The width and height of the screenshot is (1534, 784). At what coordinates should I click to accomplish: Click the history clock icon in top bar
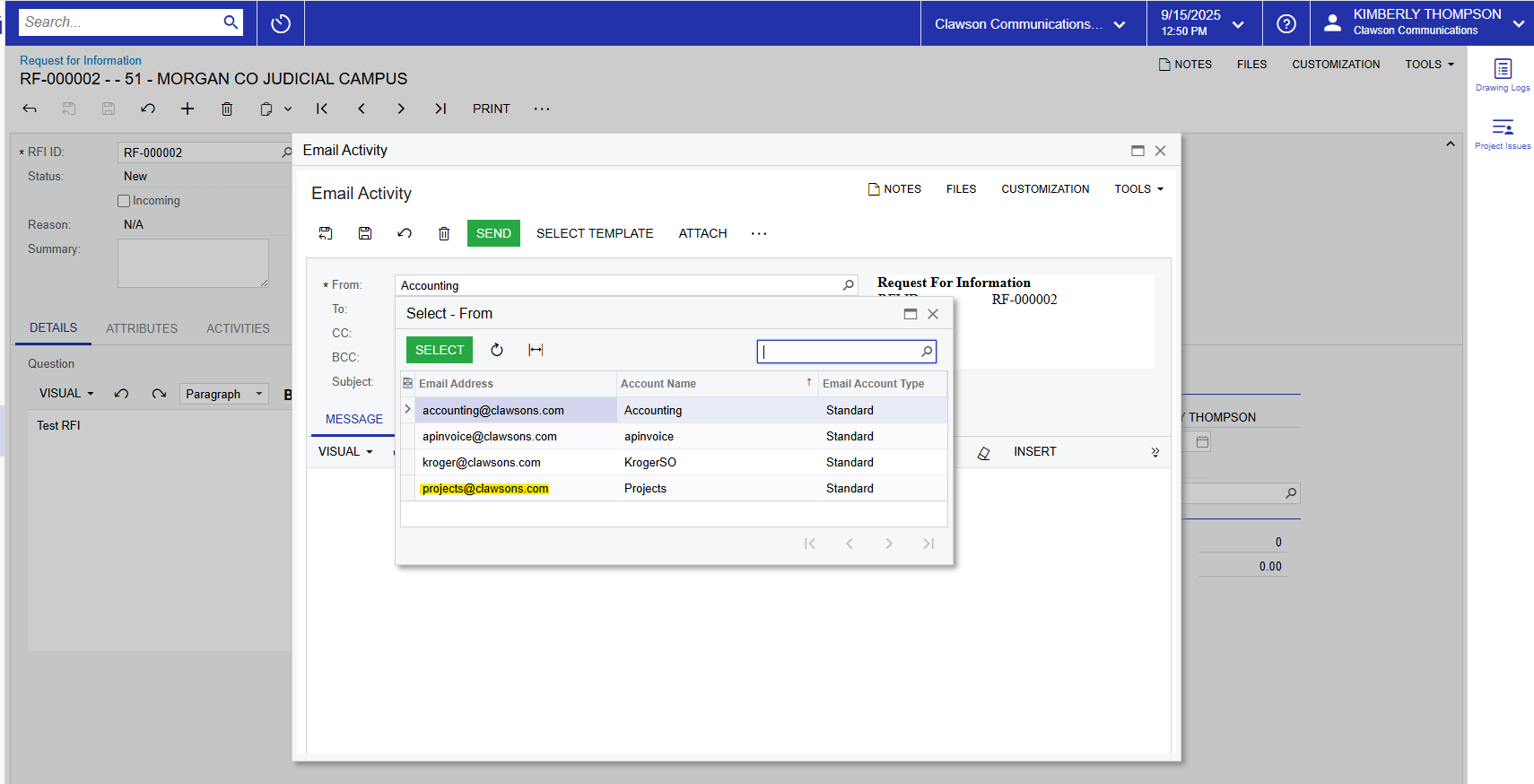[x=281, y=23]
